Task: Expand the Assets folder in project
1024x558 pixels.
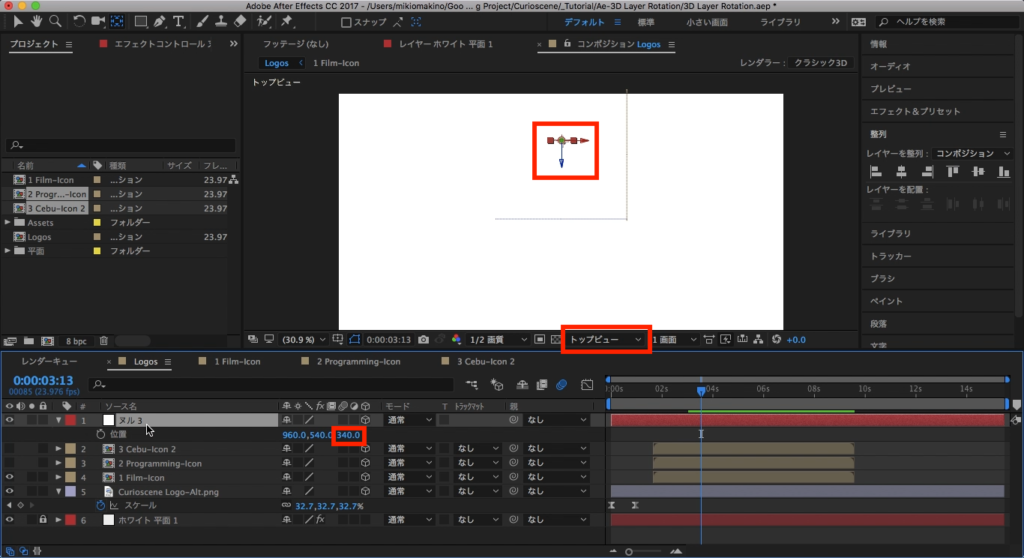Action: pos(8,222)
